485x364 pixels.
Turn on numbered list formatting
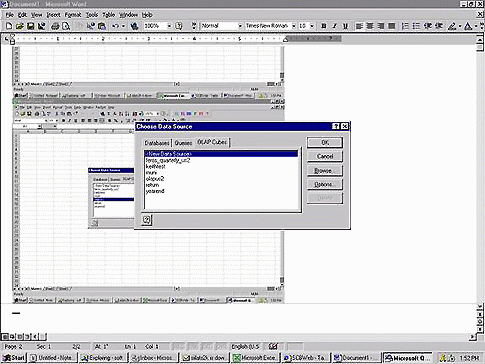click(x=405, y=26)
